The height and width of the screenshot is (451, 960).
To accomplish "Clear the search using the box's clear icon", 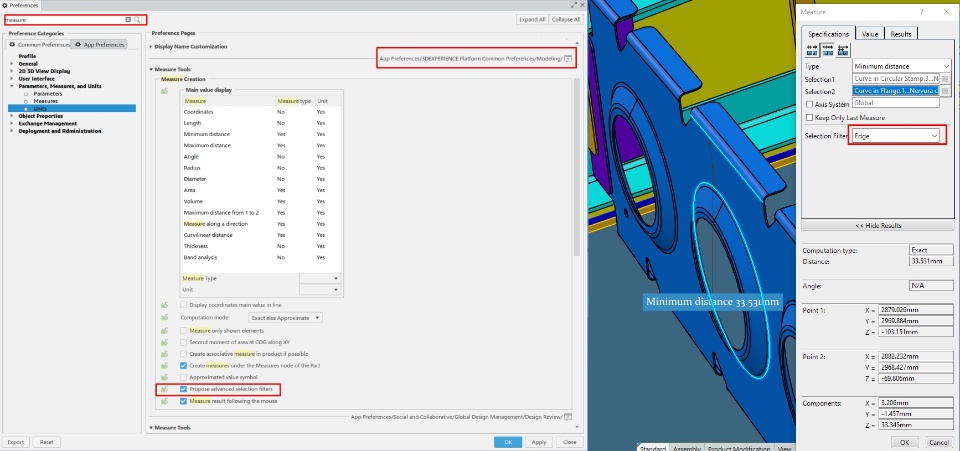I will [128, 20].
